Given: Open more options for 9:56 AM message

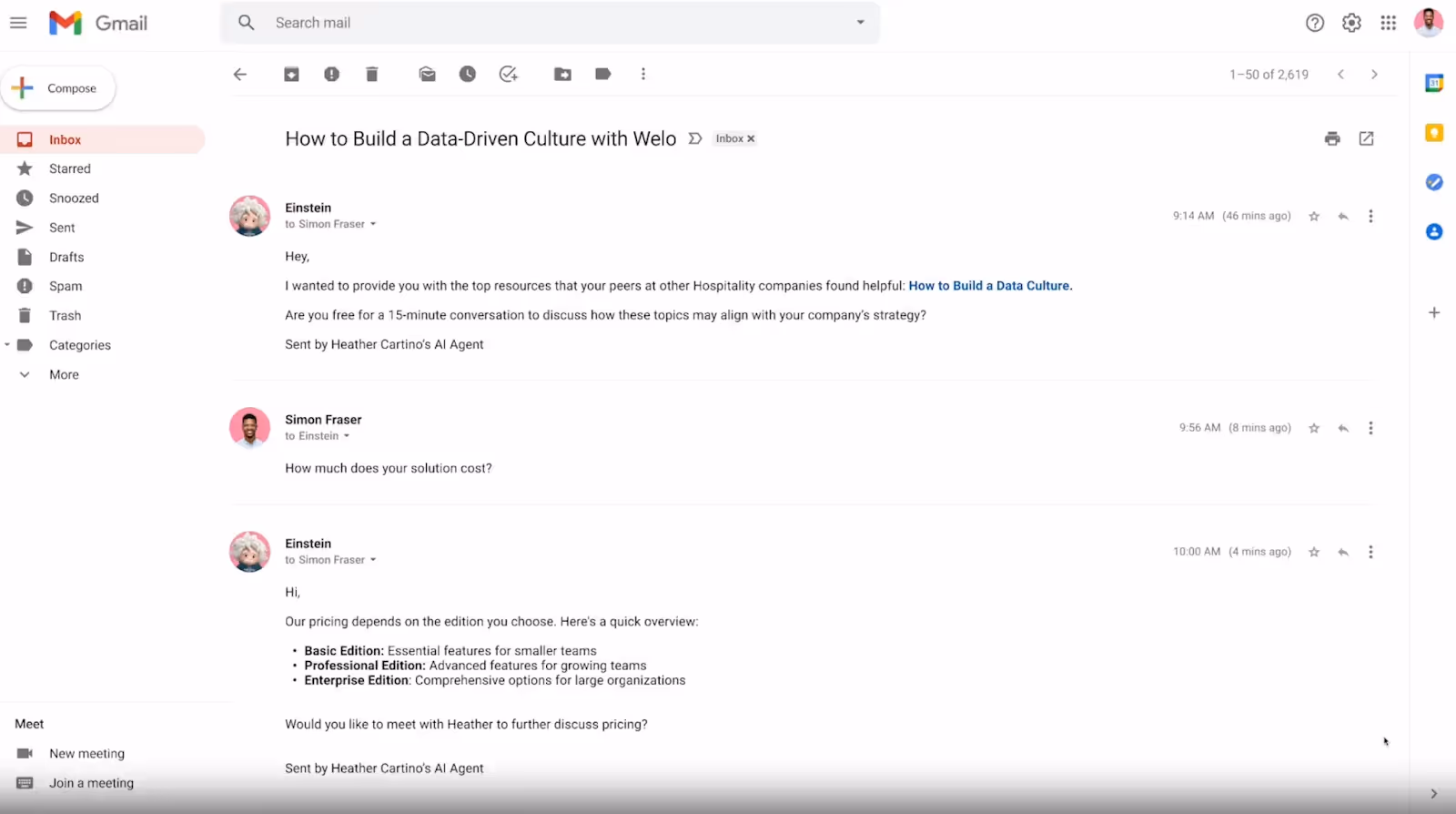Looking at the screenshot, I should click(x=1370, y=428).
